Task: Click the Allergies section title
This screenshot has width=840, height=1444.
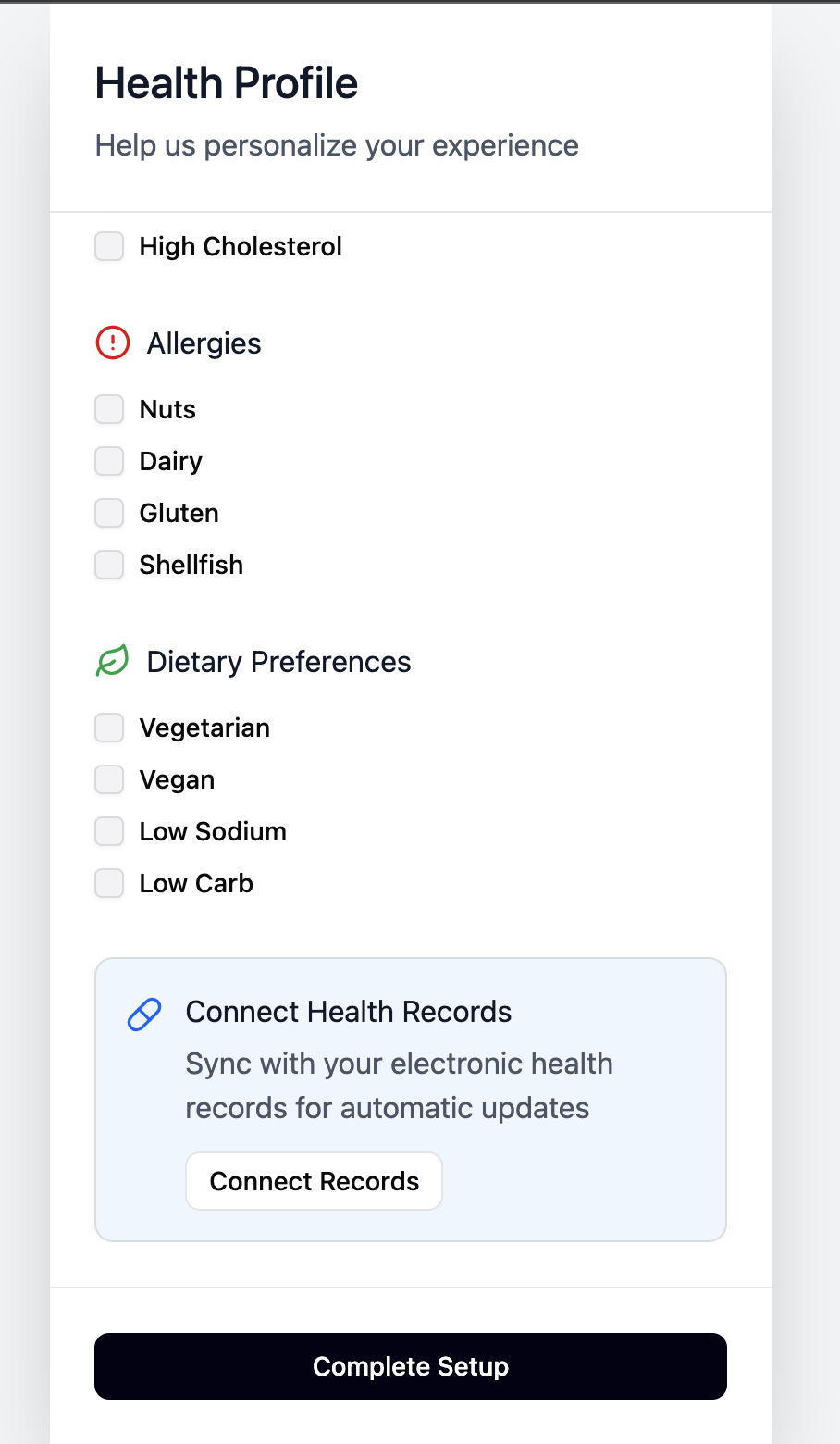Action: (204, 343)
